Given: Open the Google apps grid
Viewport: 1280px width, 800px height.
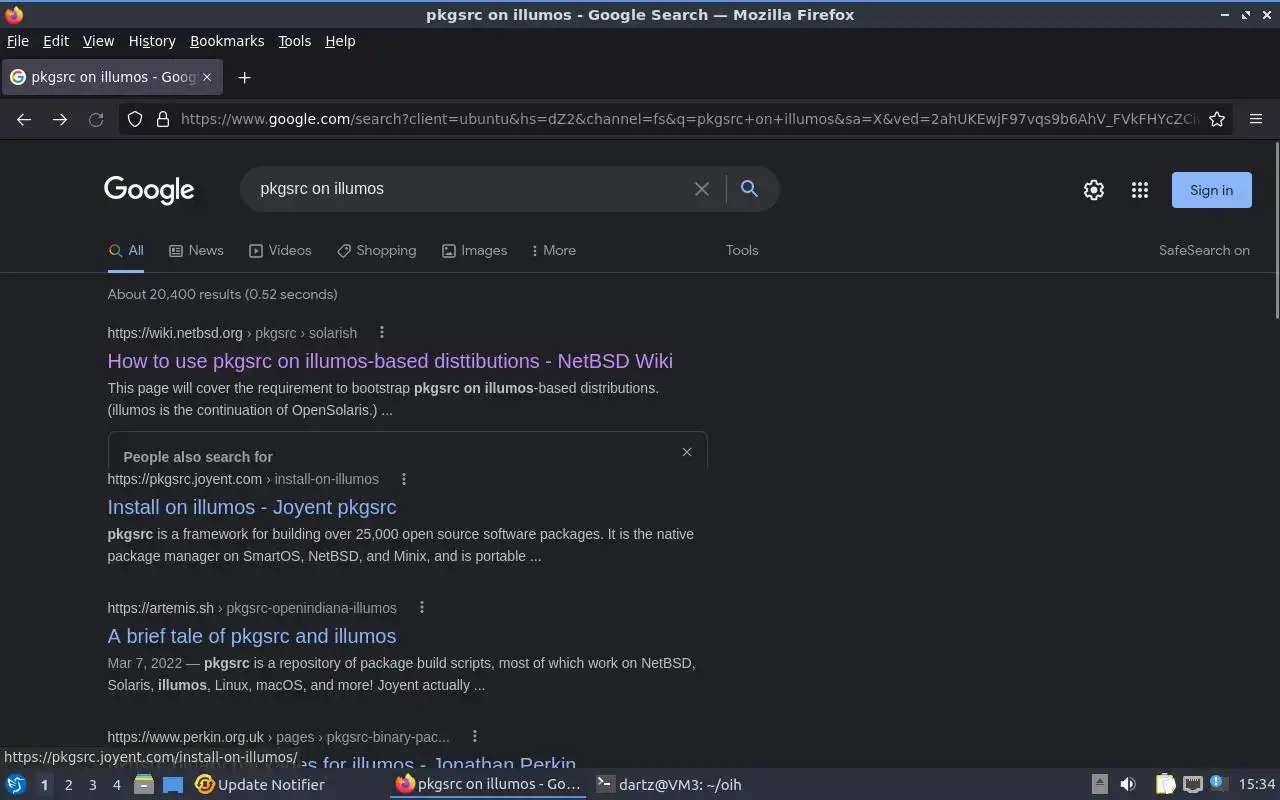Looking at the screenshot, I should pos(1140,190).
